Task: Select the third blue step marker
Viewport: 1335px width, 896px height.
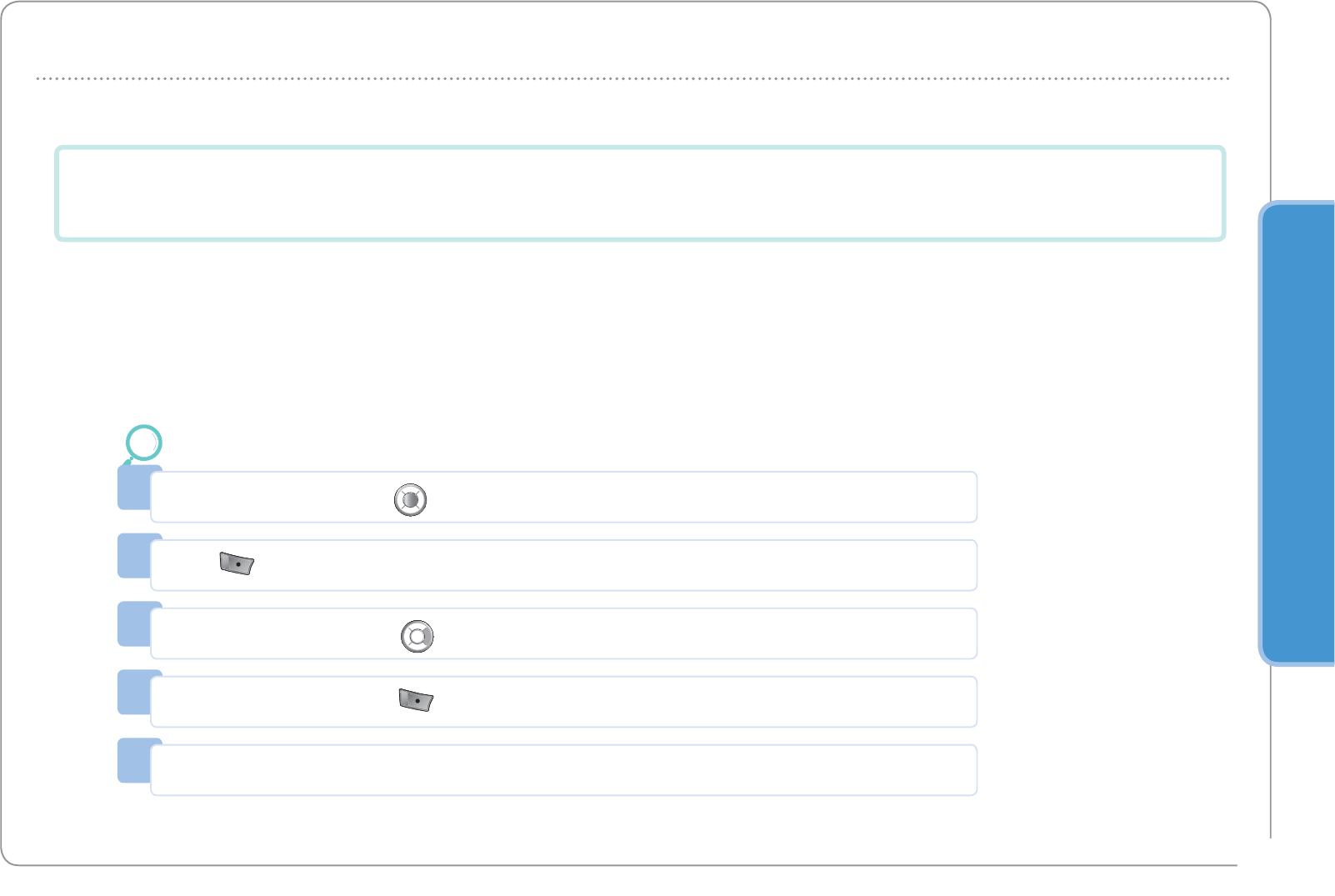Action: 133,625
